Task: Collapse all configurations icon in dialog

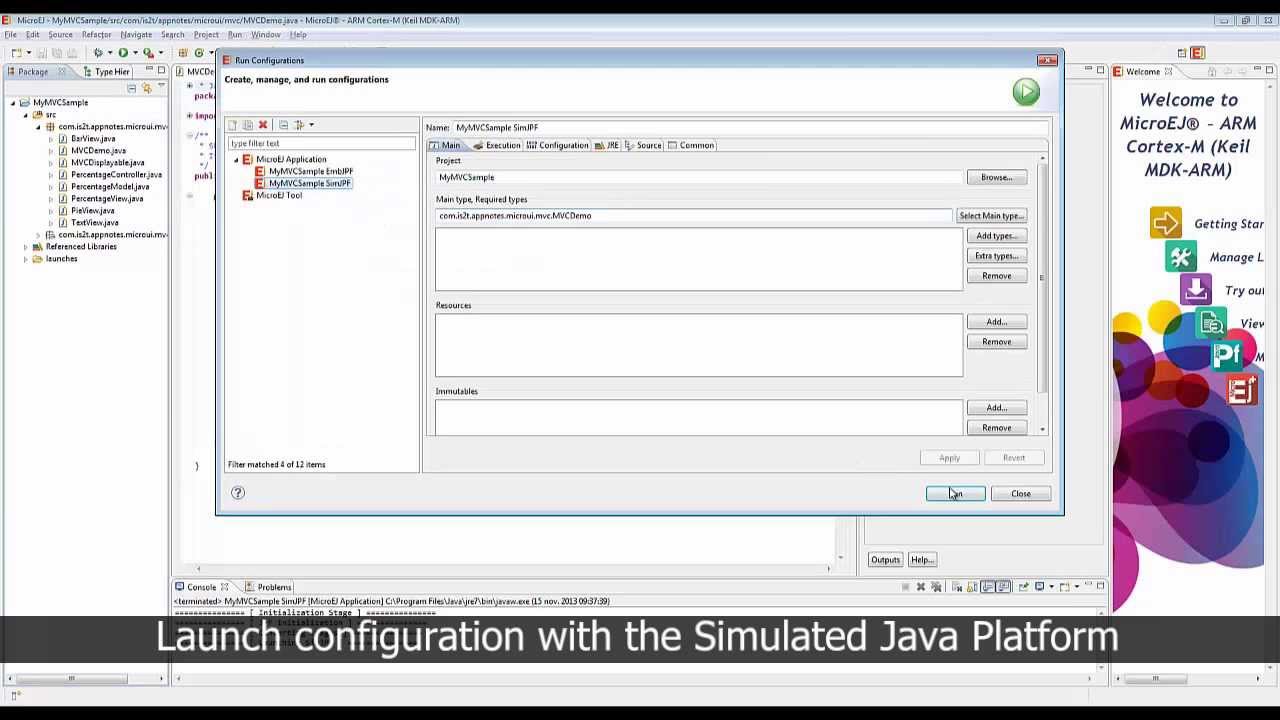Action: point(283,125)
